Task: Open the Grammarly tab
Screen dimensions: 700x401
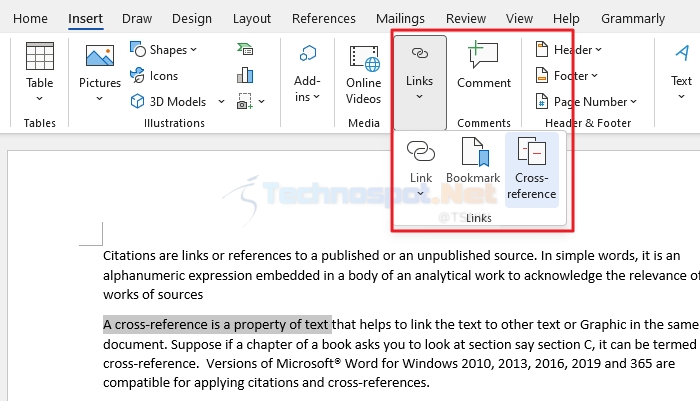Action: coord(633,19)
